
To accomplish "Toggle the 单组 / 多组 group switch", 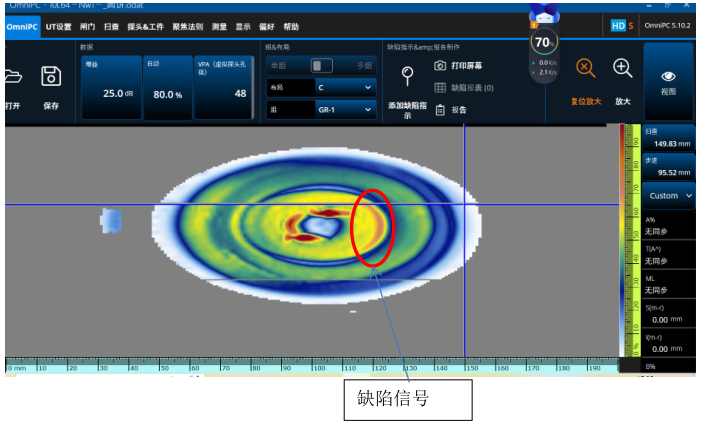I will coord(321,66).
